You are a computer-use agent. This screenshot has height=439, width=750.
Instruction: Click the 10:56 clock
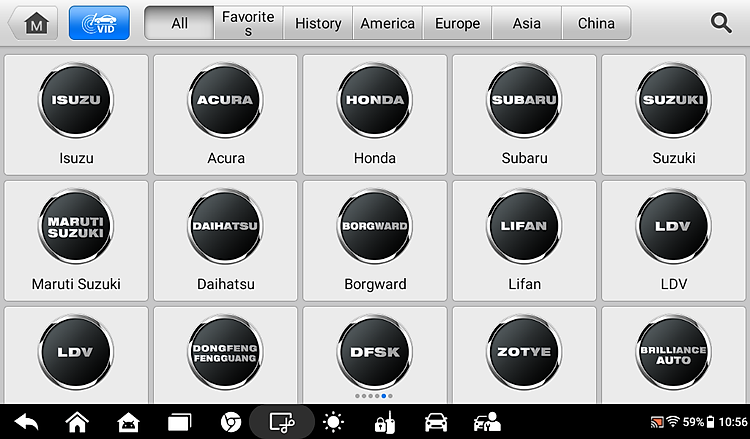(x=732, y=422)
